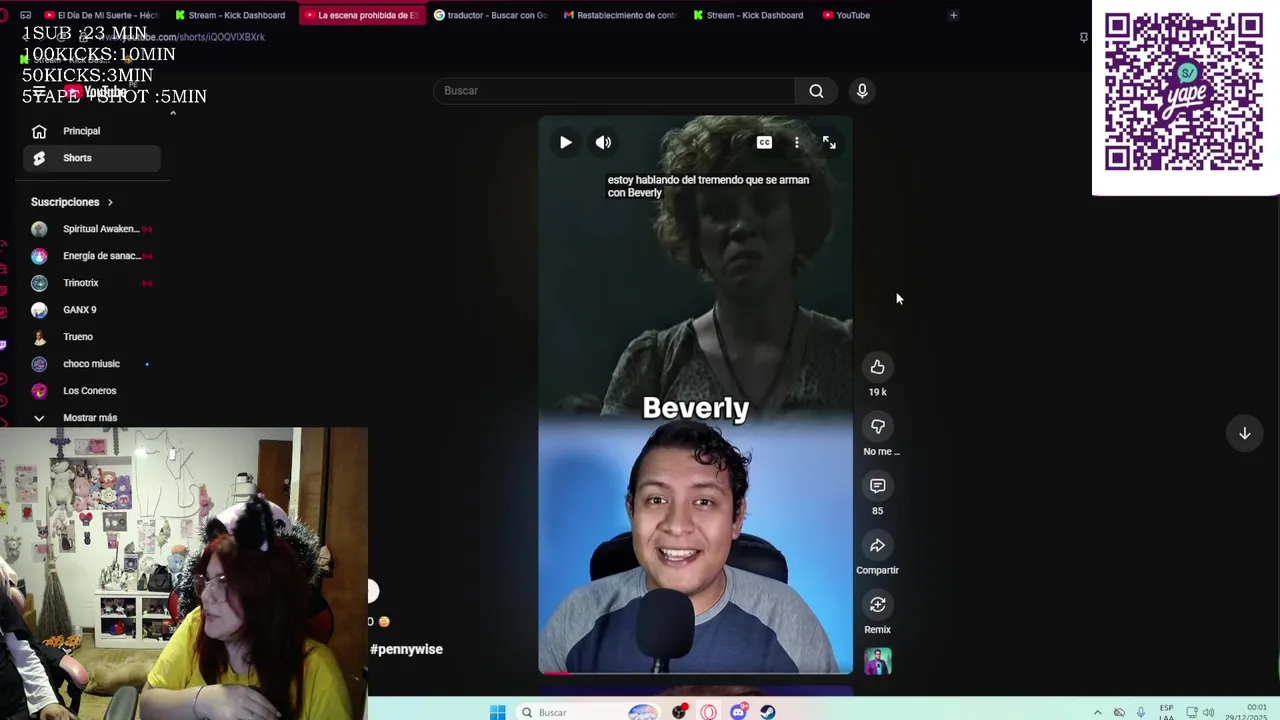Open 'Restablecimiento de contr' Gmail tab
Image resolution: width=1280 pixels, height=720 pixels.
pyautogui.click(x=621, y=15)
